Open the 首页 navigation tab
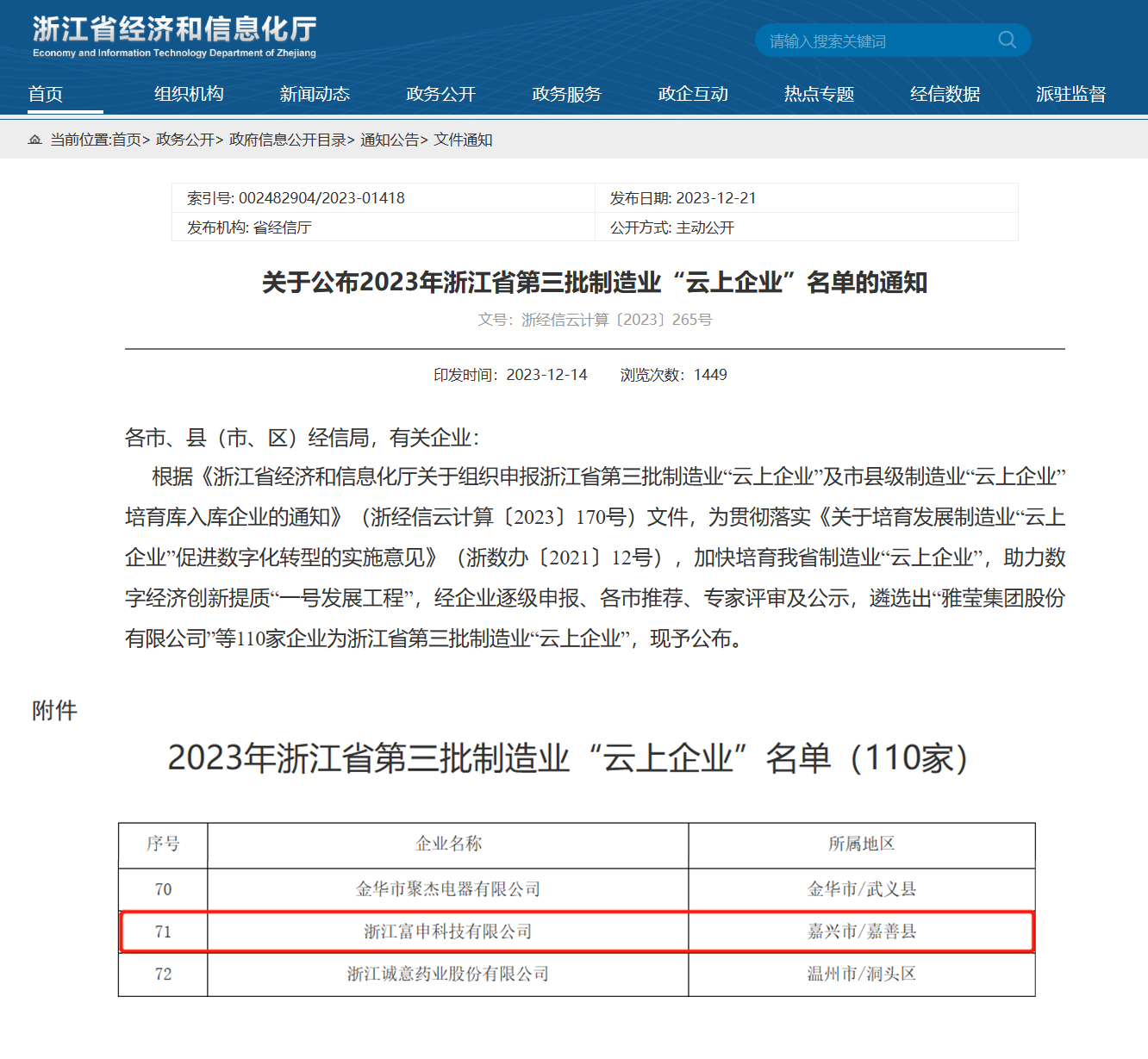The height and width of the screenshot is (1059, 1148). click(46, 94)
